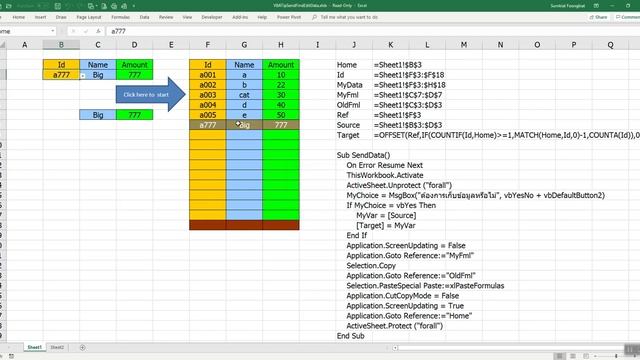This screenshot has width=640, height=360.
Task: Click the Page Break Preview icon in status bar
Action: 586,356
